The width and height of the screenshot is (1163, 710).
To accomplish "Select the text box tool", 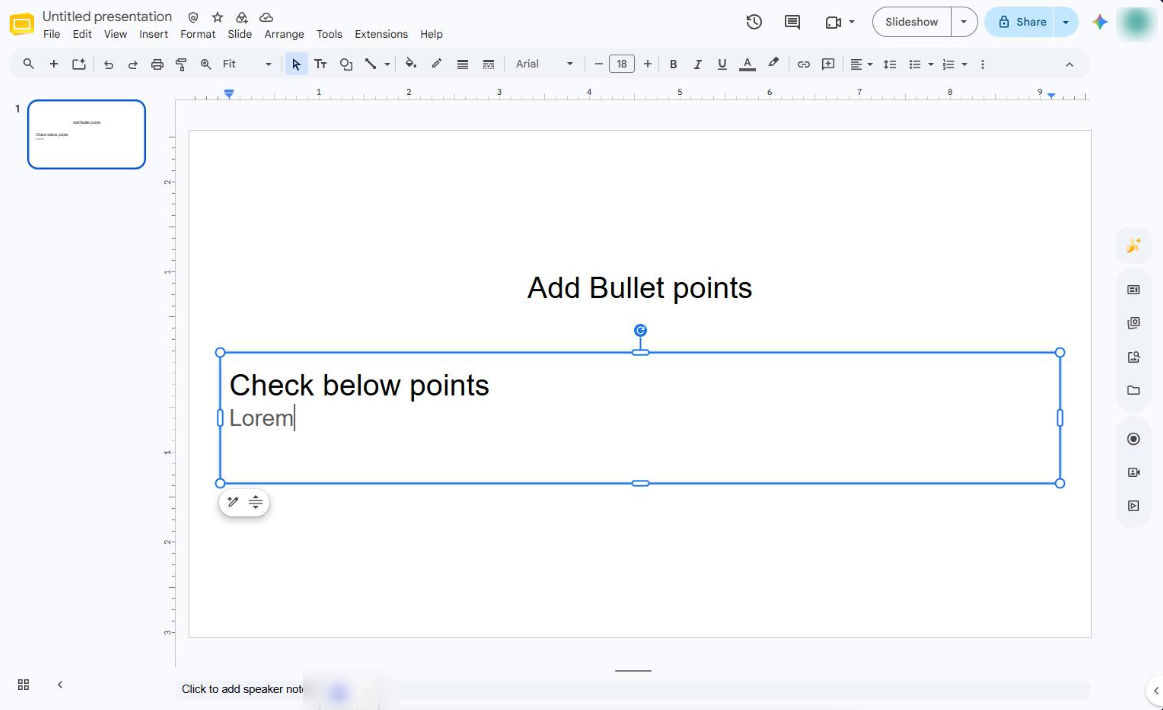I will (320, 65).
